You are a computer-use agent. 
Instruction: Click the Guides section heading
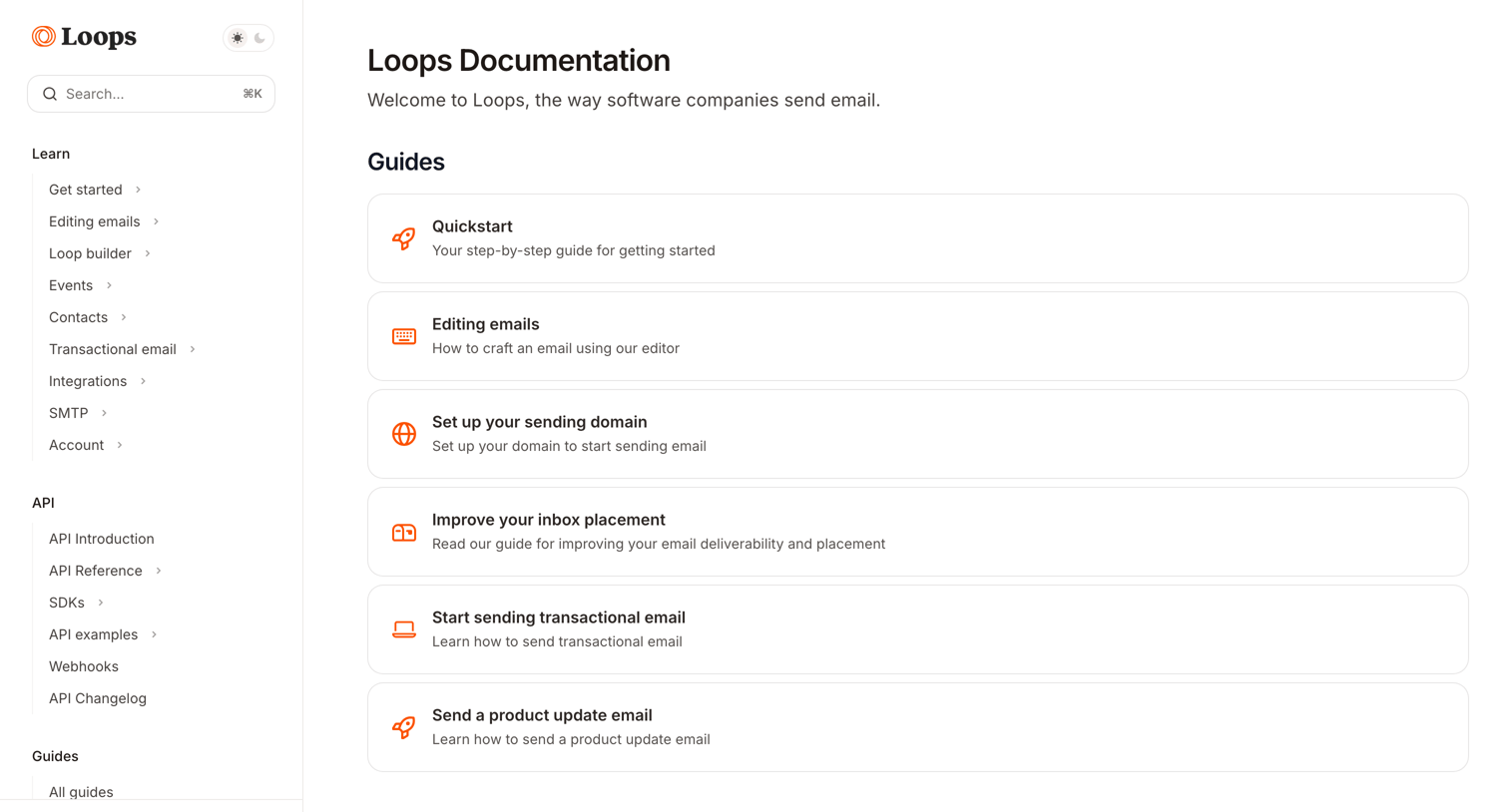point(406,162)
